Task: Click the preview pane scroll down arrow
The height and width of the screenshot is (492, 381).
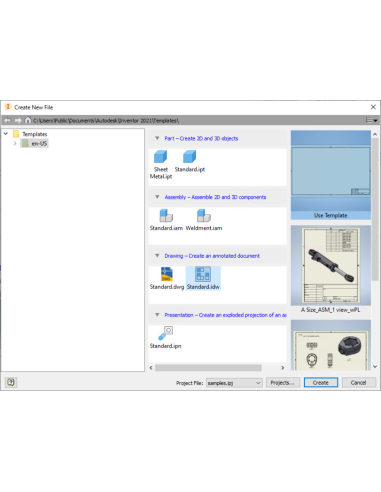Action: 375,367
